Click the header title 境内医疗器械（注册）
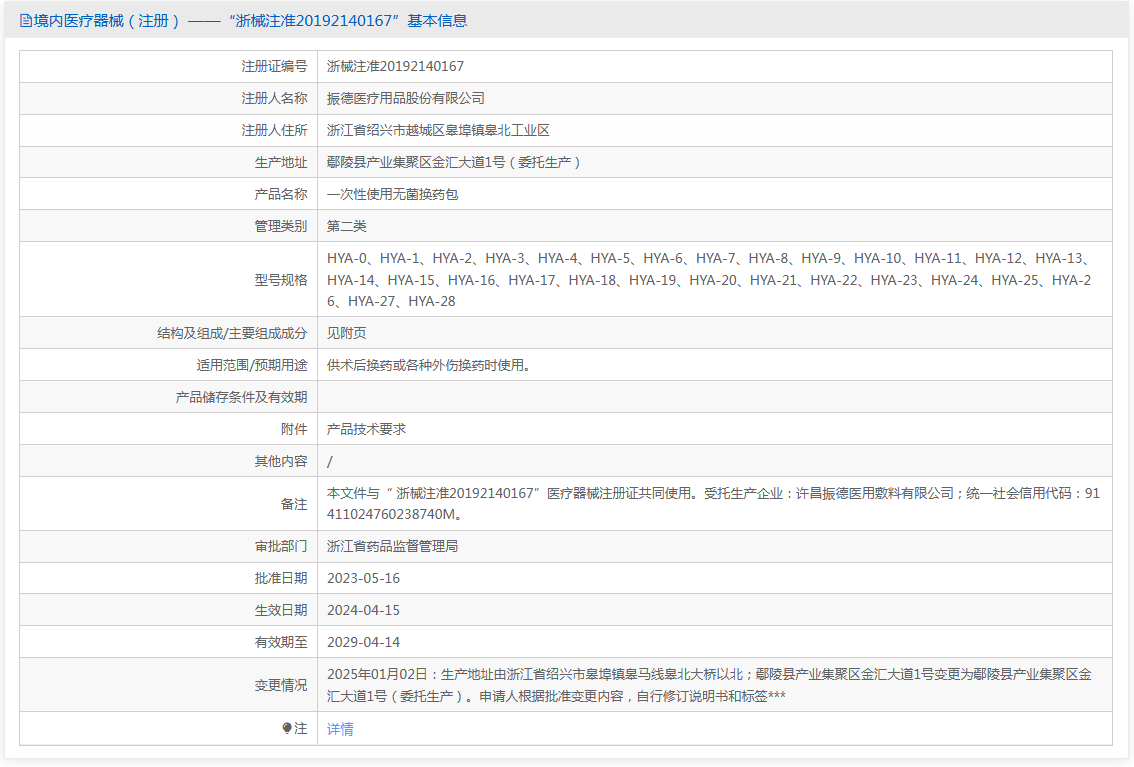 (x=108, y=21)
